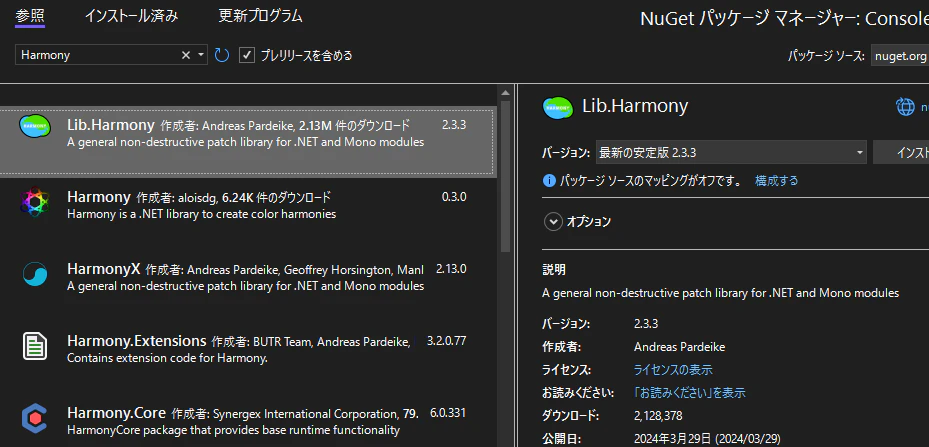Click version 6.0.331 in Harmony.Core row
Screen dimensions: 929x447
[448, 413]
